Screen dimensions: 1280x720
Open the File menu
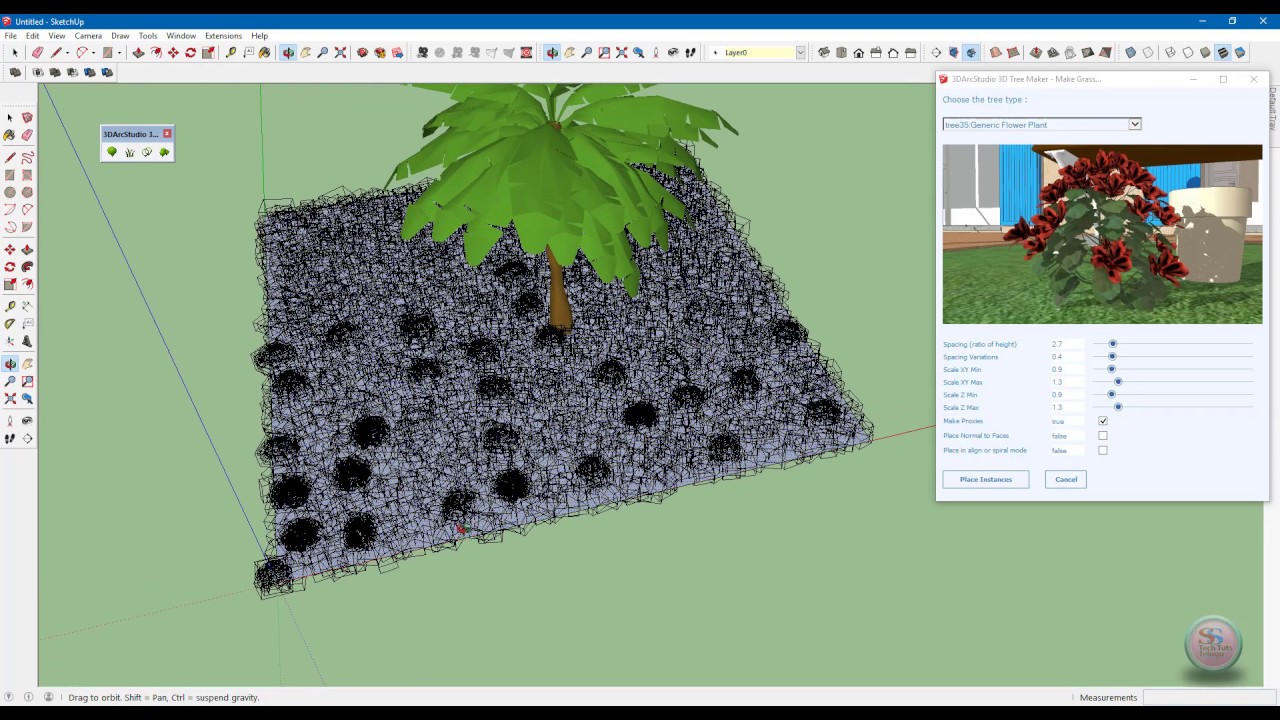point(10,35)
